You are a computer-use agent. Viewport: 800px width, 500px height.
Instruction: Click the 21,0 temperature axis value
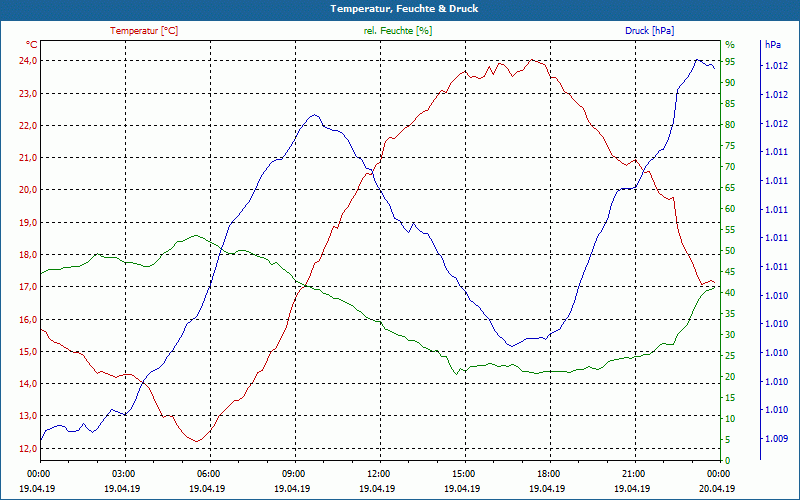click(28, 158)
